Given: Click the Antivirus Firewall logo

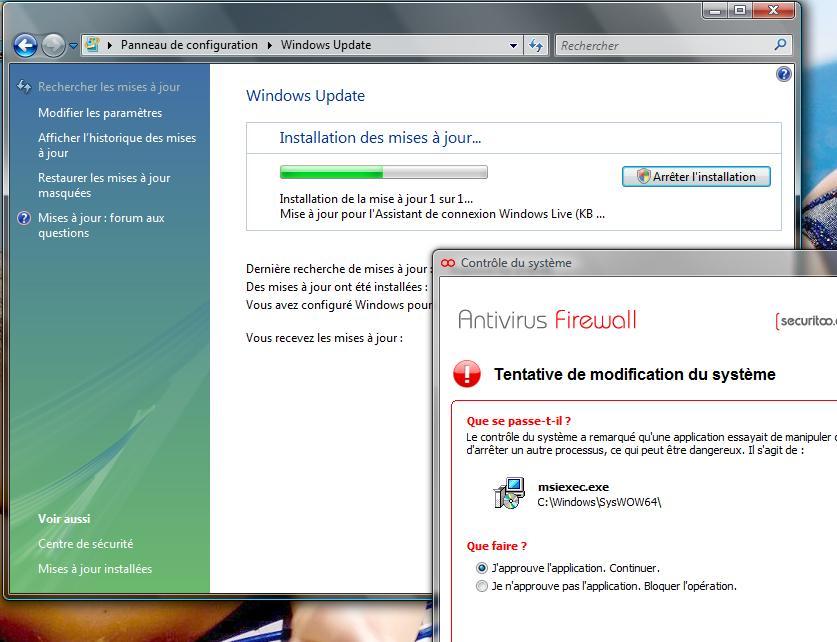Looking at the screenshot, I should 548,320.
